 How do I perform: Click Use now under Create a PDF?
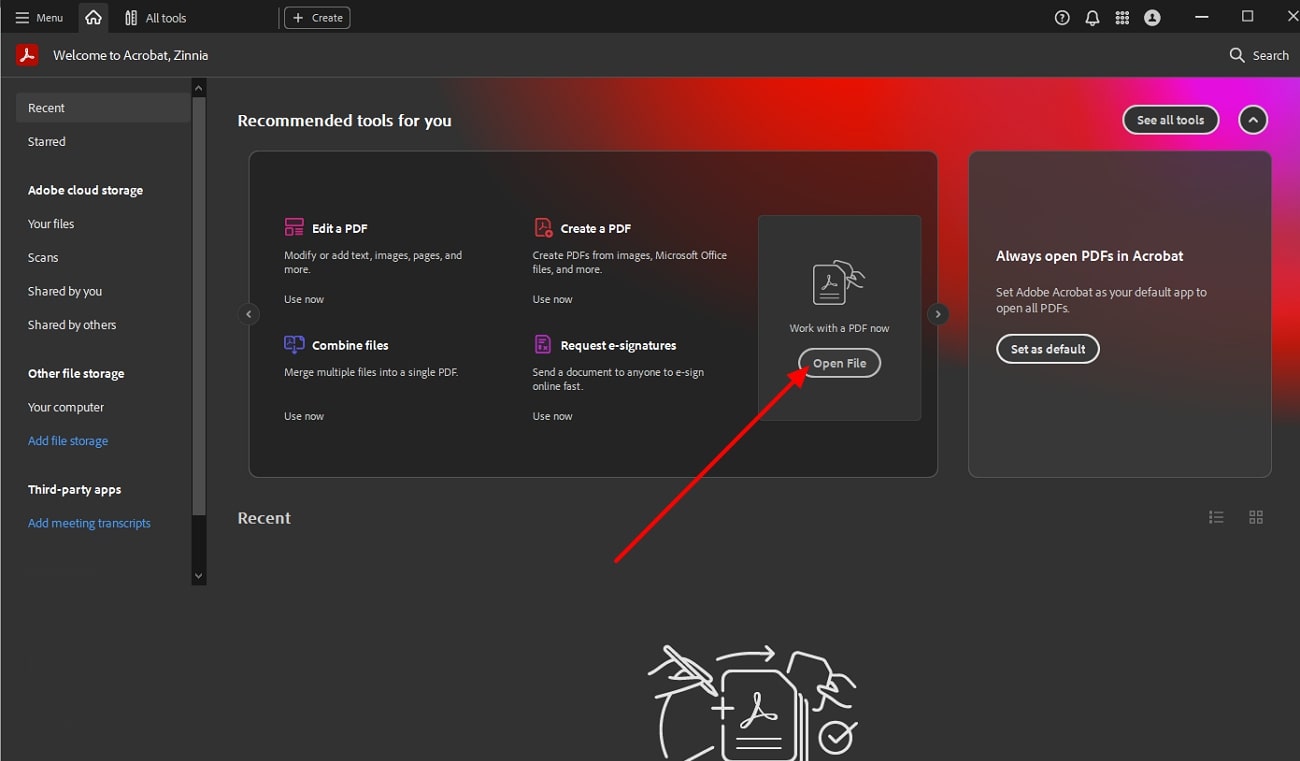tap(553, 299)
